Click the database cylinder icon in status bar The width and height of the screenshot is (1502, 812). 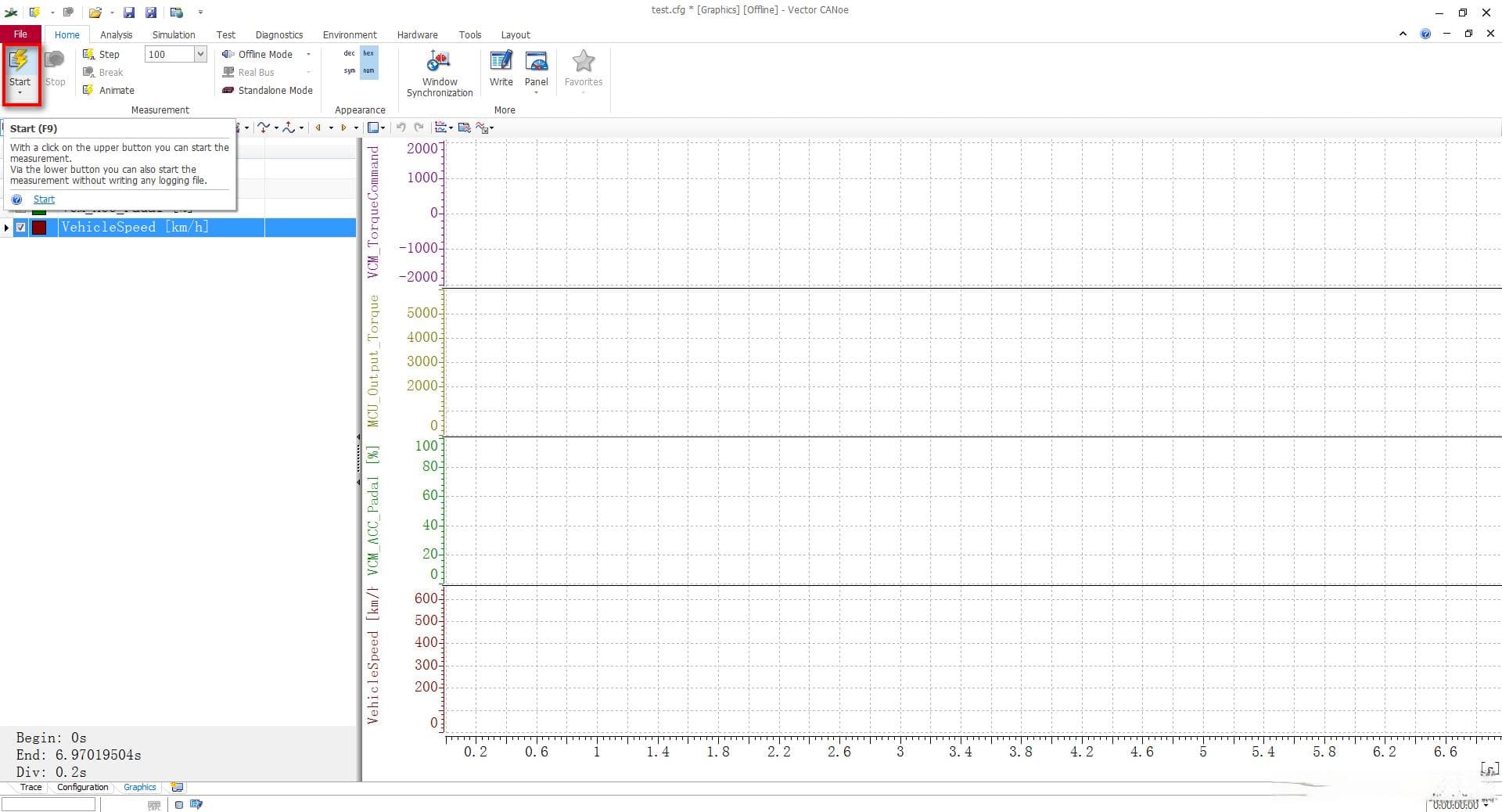[179, 804]
